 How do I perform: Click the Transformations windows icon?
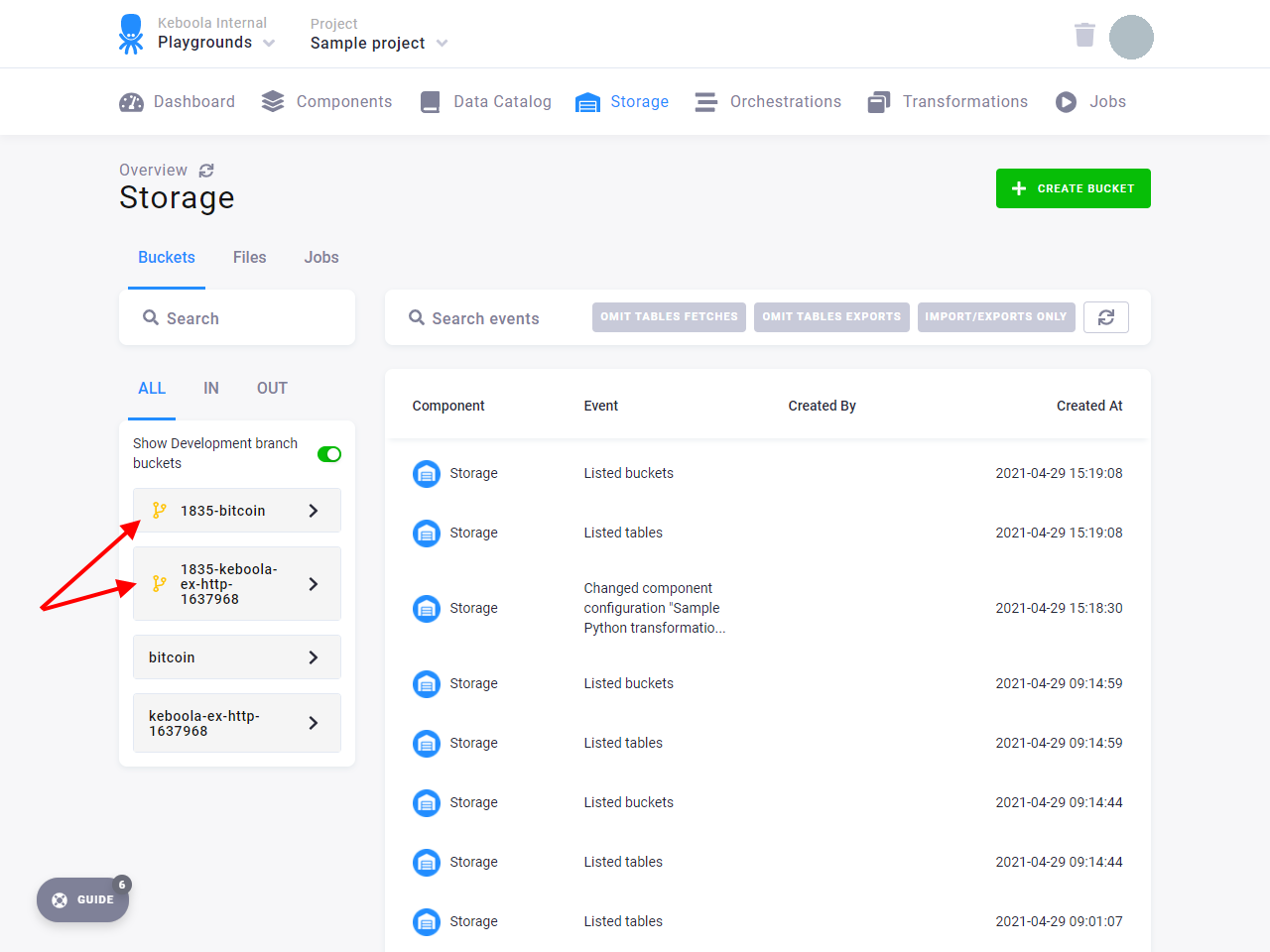[x=879, y=102]
